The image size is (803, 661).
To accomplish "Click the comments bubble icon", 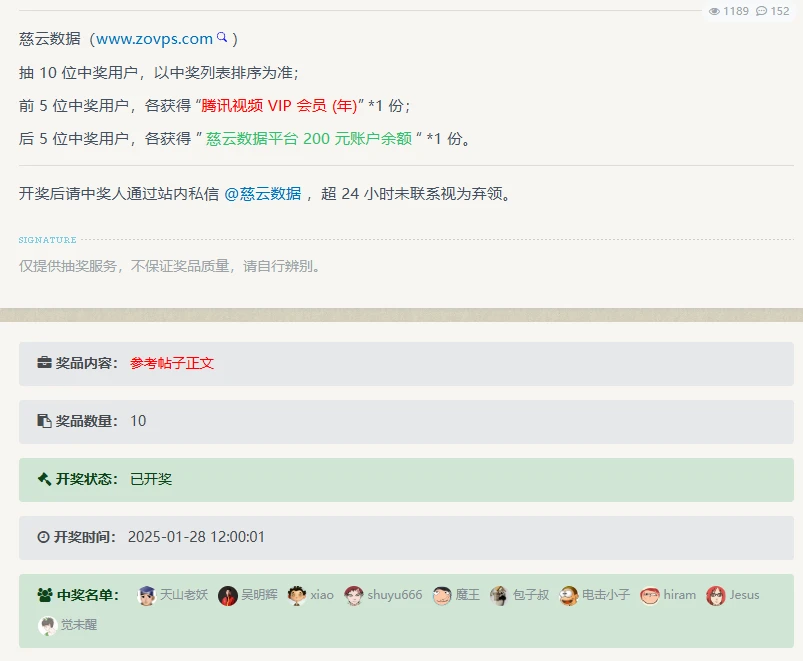I will [x=762, y=11].
